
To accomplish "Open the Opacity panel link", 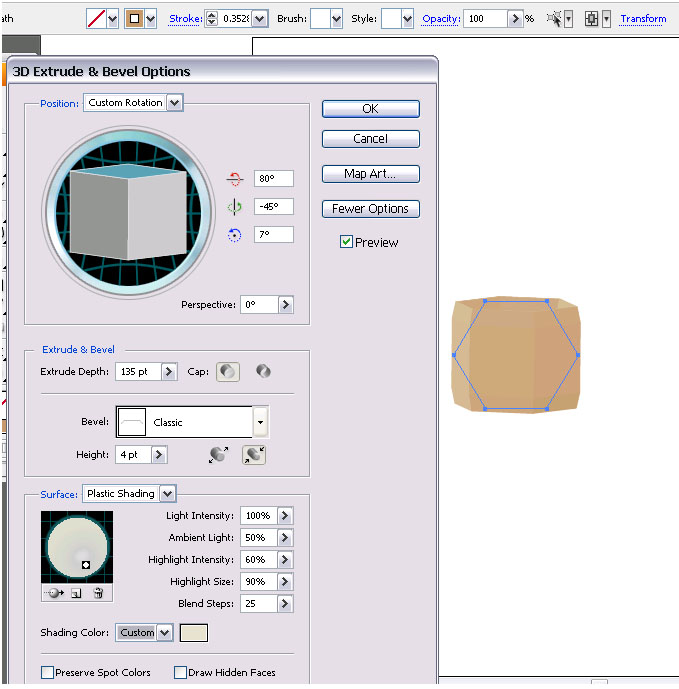I will pos(440,19).
